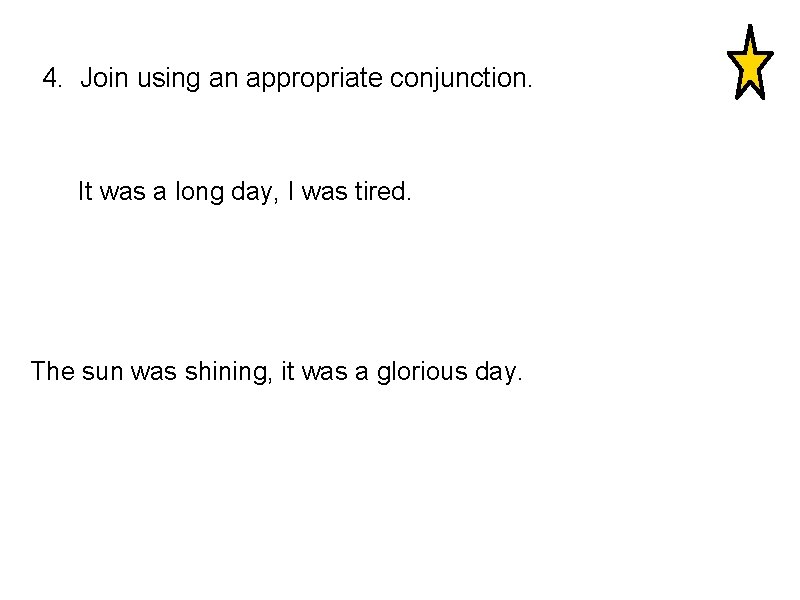Select the word "The" starting the second sentence
Image resolution: width=800 pixels, height=600 pixels.
coord(53,370)
